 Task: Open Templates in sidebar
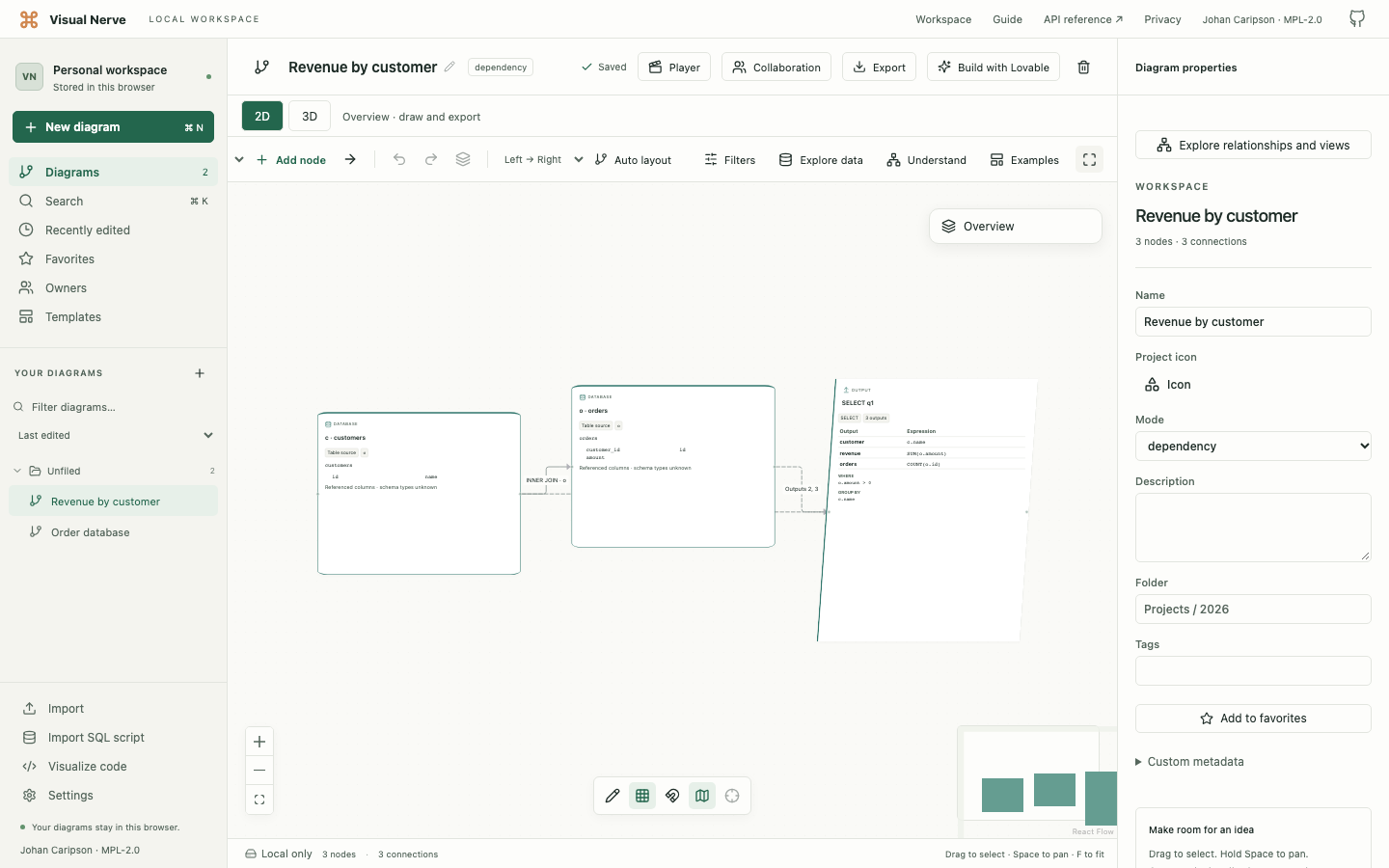tap(114, 317)
